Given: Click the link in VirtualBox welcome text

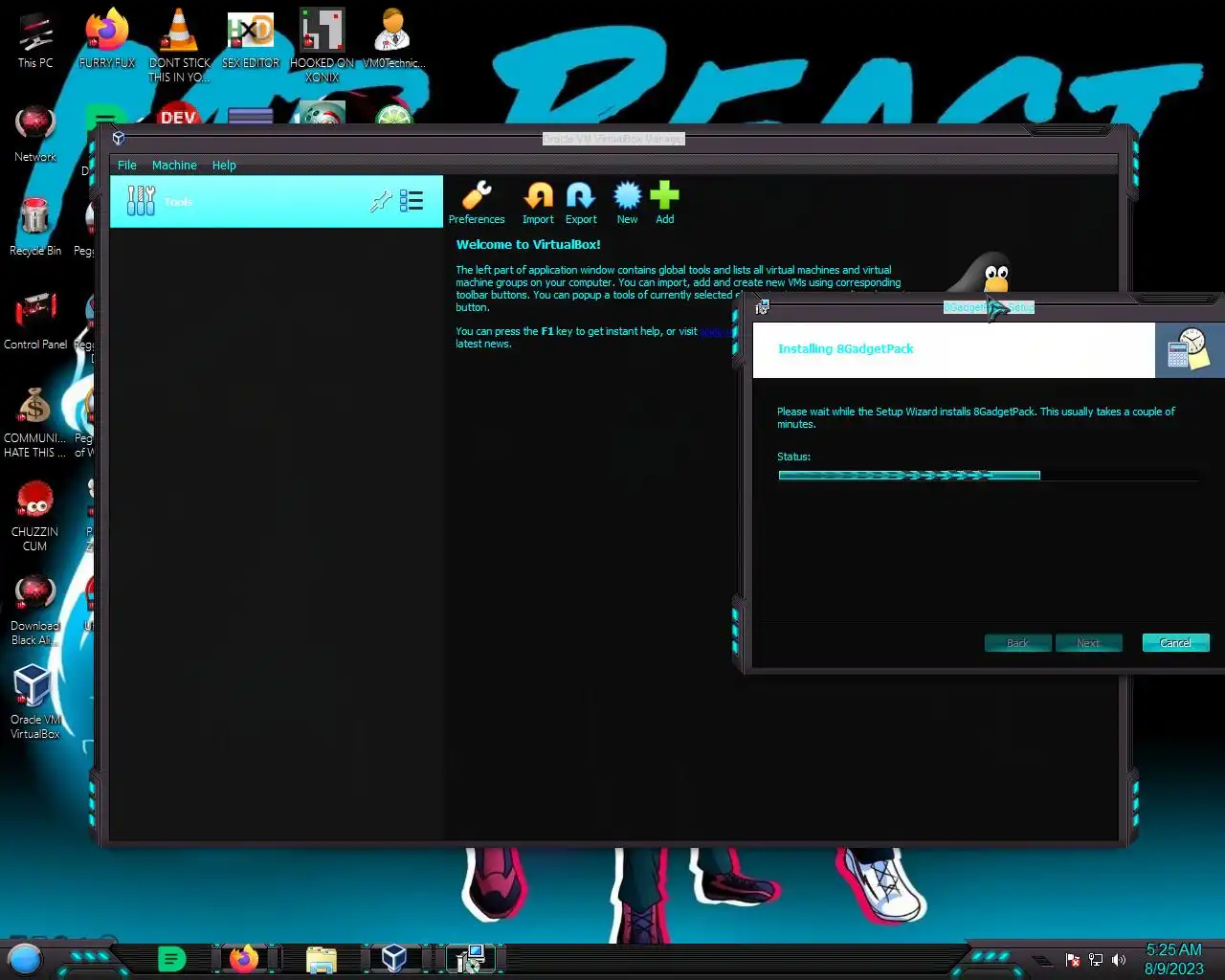Looking at the screenshot, I should point(715,331).
